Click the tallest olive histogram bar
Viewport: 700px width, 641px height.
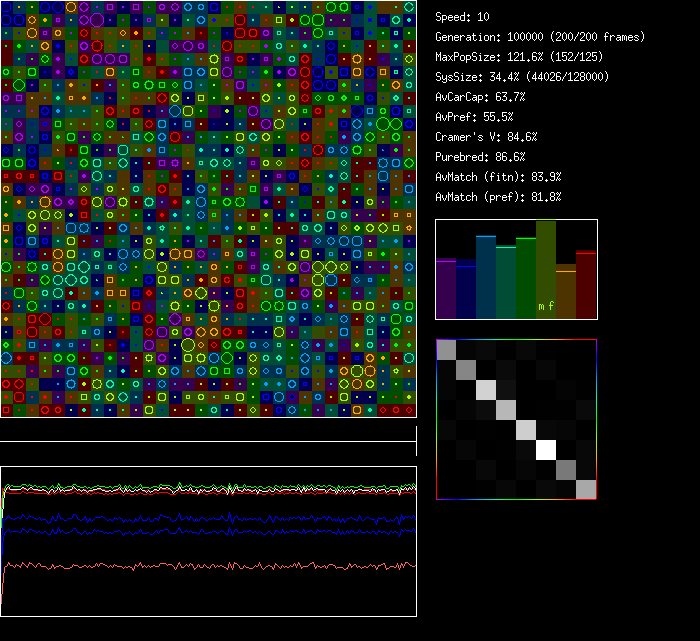(x=546, y=269)
